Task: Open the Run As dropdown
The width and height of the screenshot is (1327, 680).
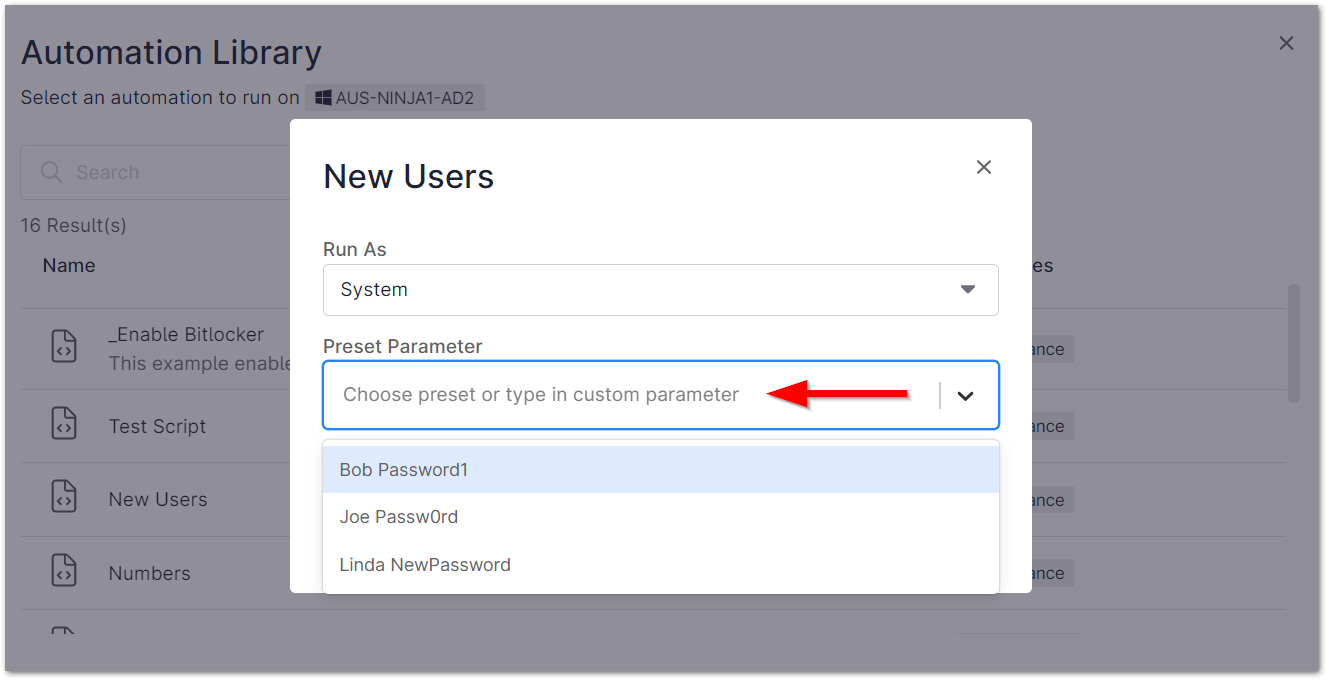Action: 660,290
